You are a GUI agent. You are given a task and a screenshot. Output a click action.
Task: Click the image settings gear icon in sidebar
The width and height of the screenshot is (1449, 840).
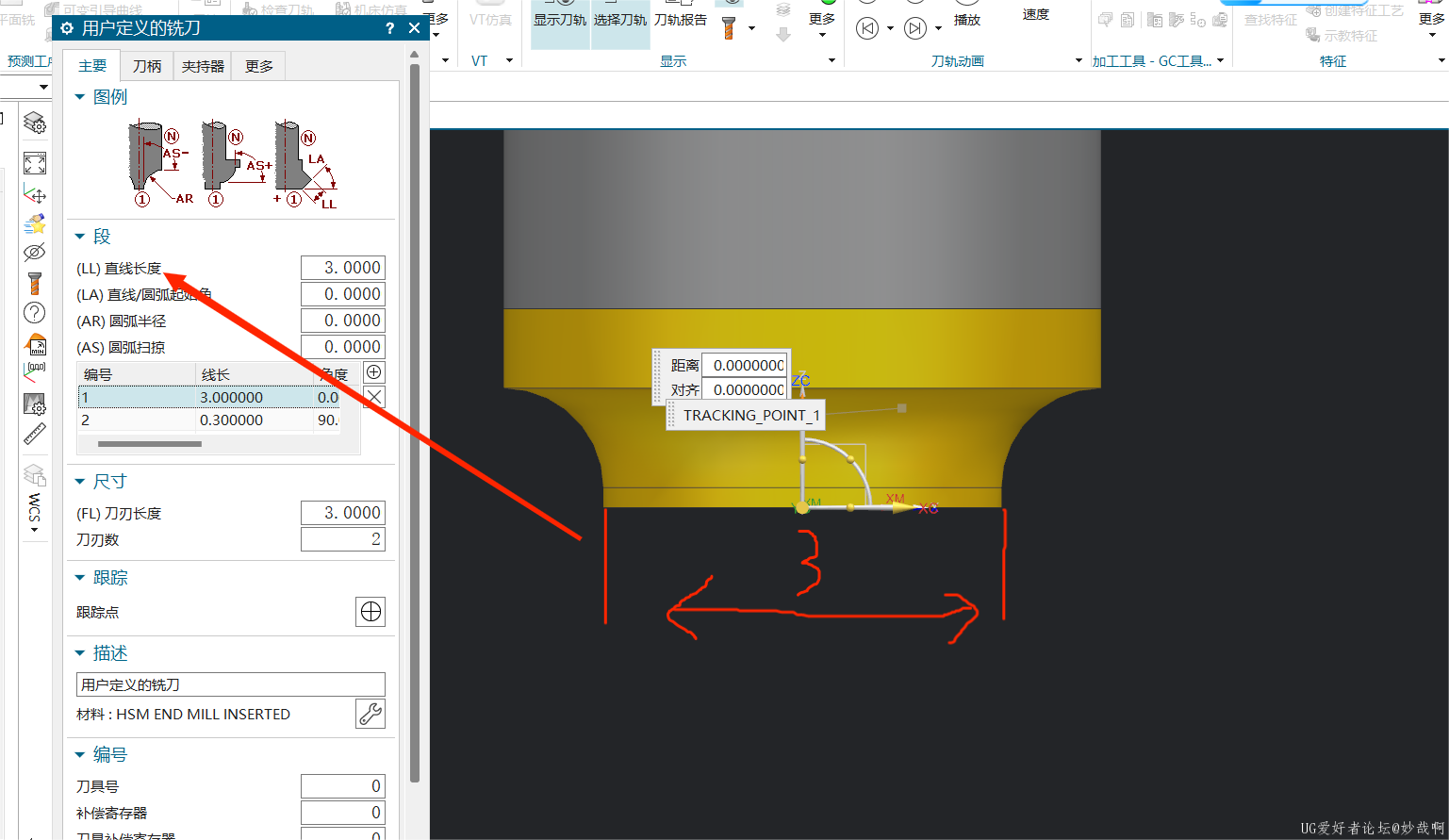(35, 404)
